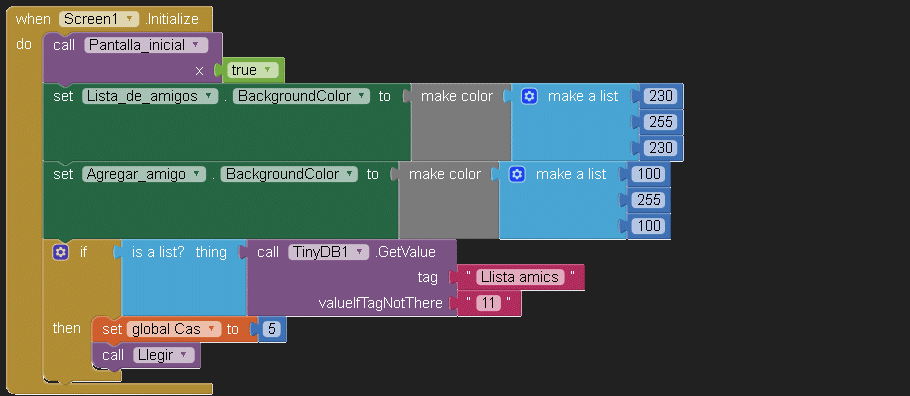Select the number 5 block value
The width and height of the screenshot is (910, 396).
271,329
